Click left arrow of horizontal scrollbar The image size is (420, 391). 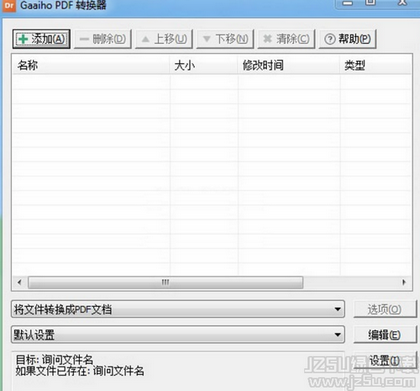(20, 282)
